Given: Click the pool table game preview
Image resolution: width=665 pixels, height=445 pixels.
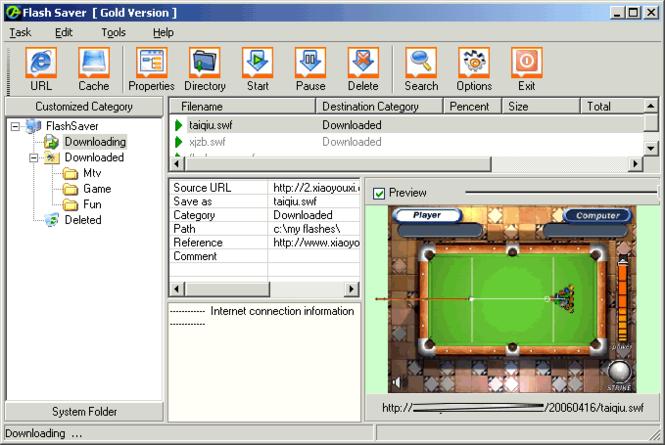Looking at the screenshot, I should [512, 299].
